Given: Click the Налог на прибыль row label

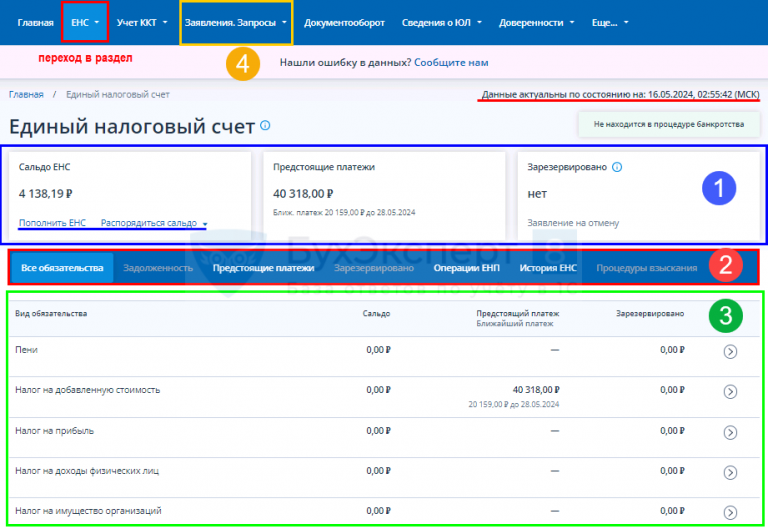Looking at the screenshot, I should (54, 431).
